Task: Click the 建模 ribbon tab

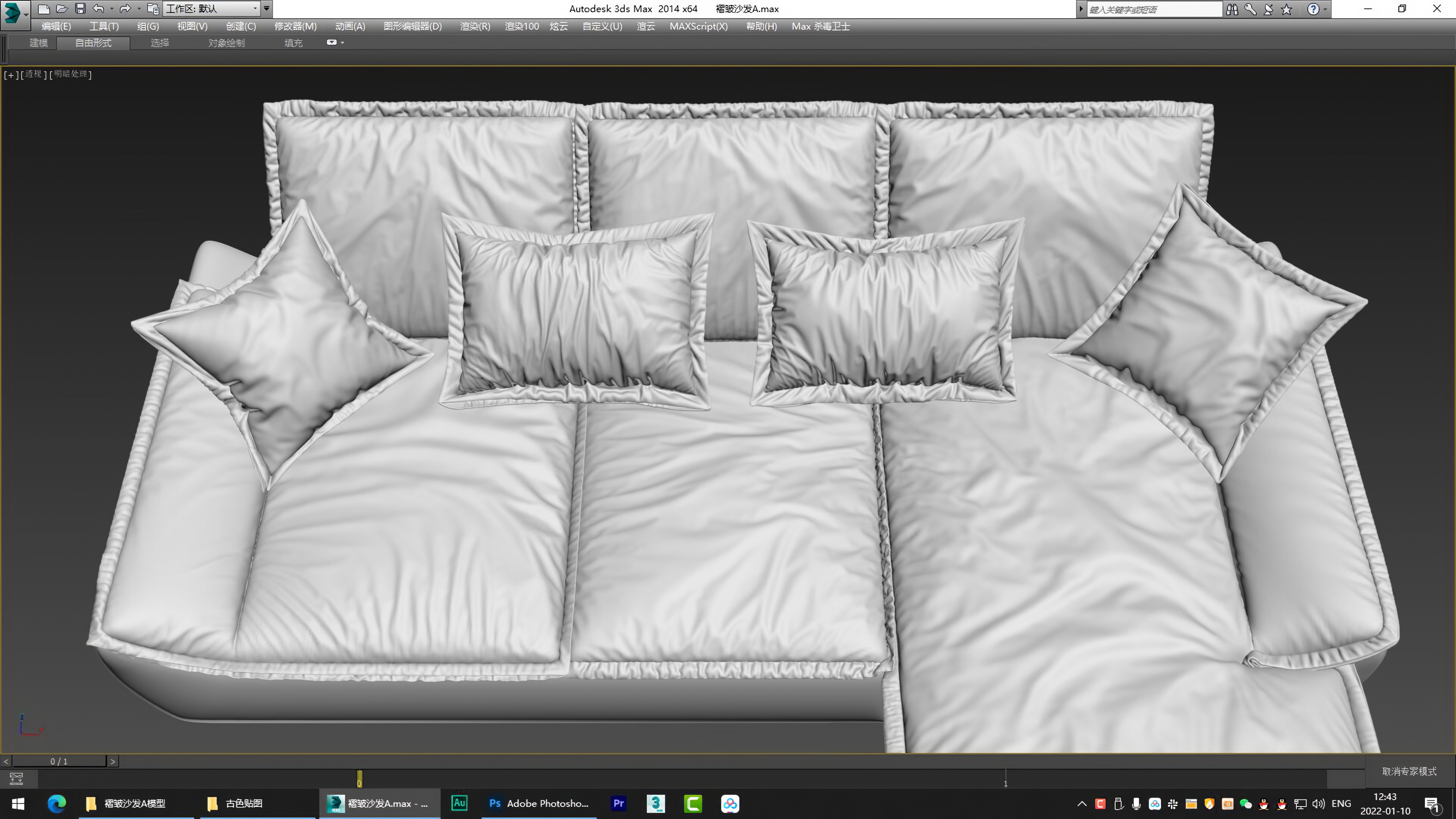Action: coord(38,42)
